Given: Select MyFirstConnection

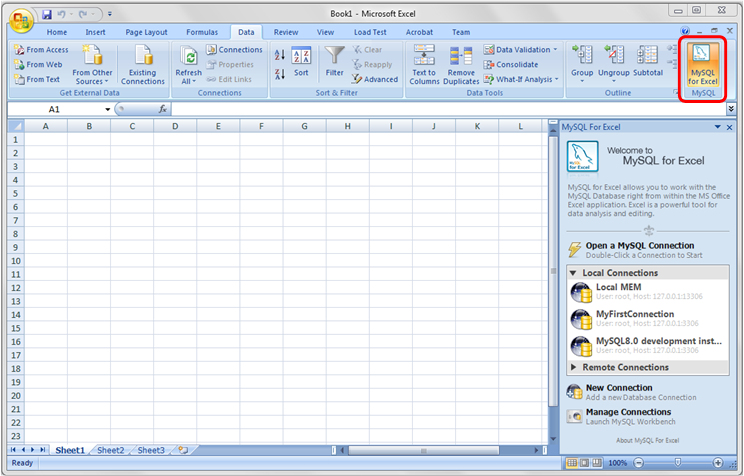Looking at the screenshot, I should (648, 319).
